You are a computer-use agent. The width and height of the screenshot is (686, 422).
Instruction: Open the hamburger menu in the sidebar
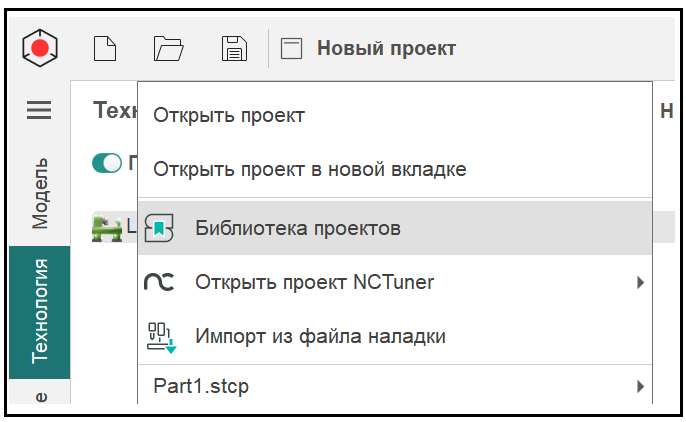39,110
